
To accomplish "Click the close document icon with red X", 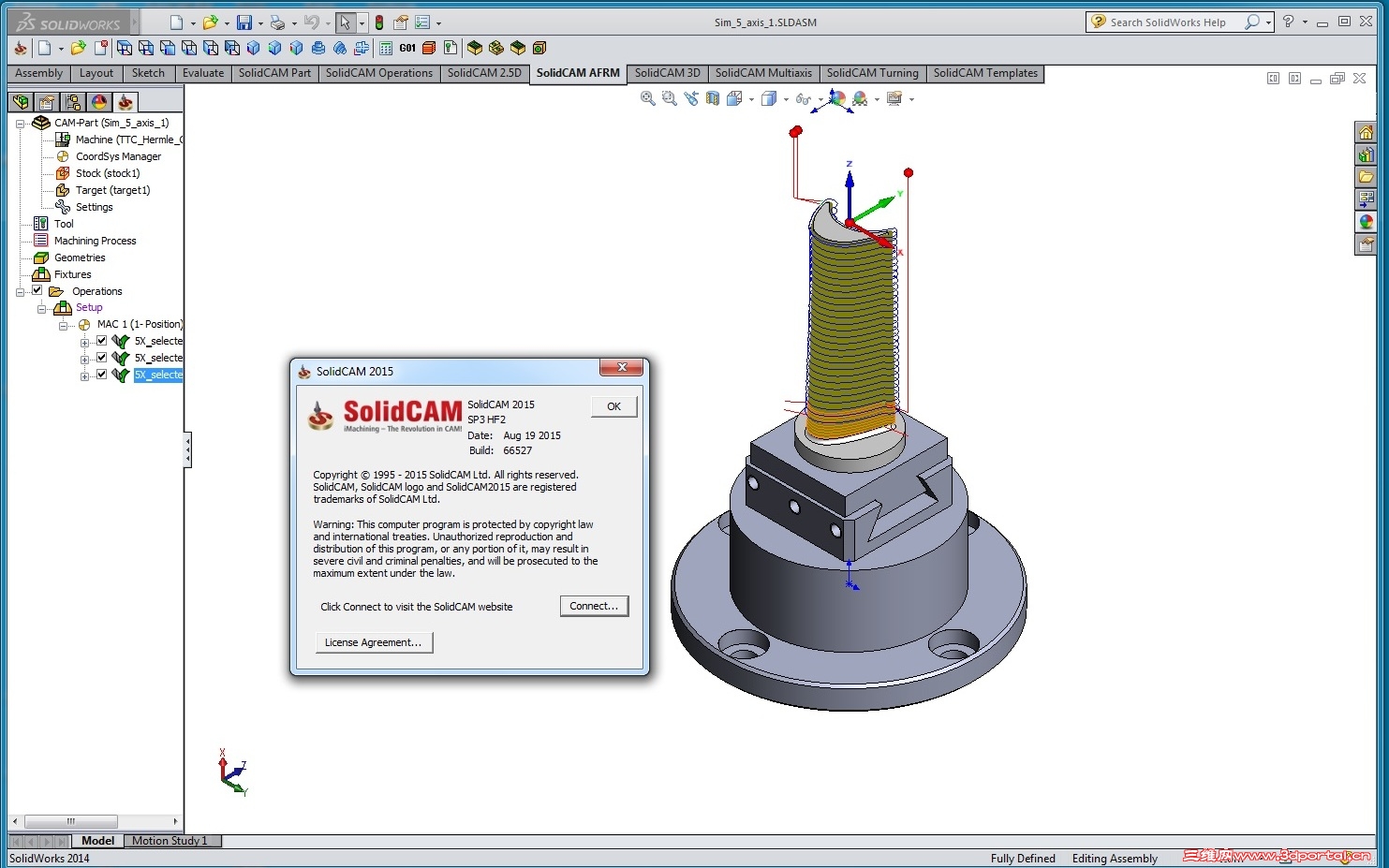I will 101,48.
